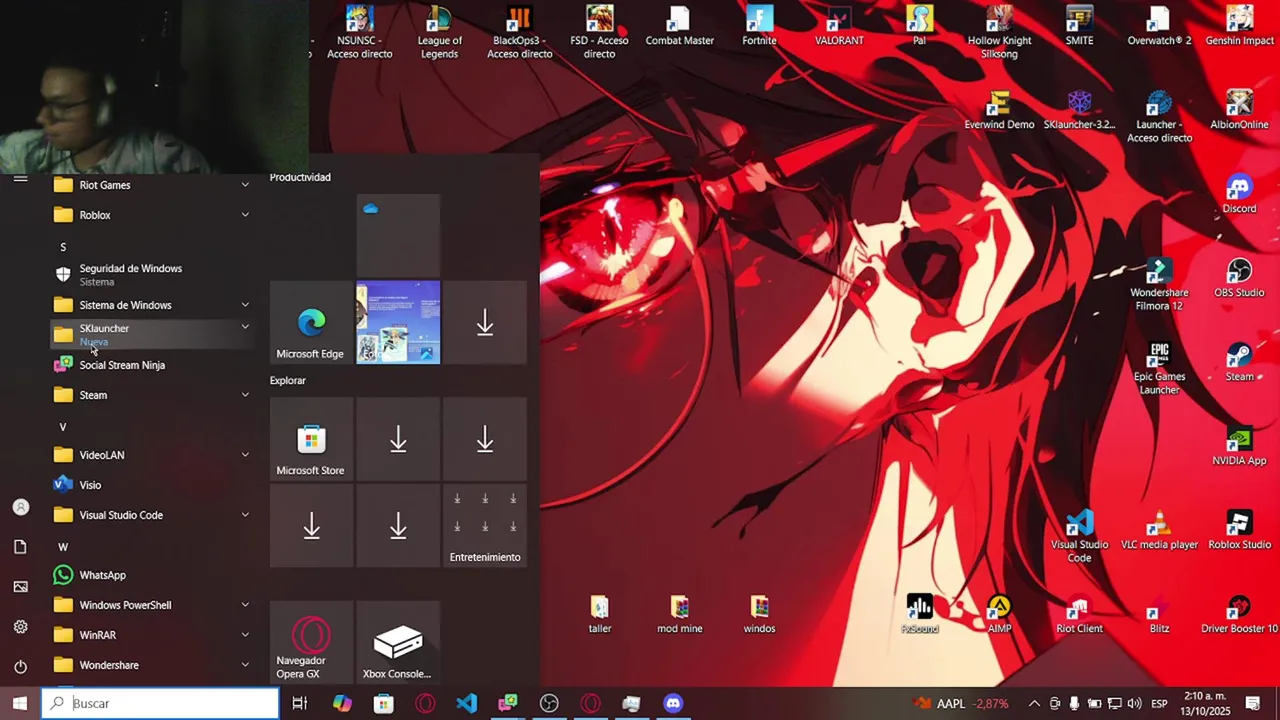
Task: Open Seguridad de Windows in app list
Action: [152, 275]
